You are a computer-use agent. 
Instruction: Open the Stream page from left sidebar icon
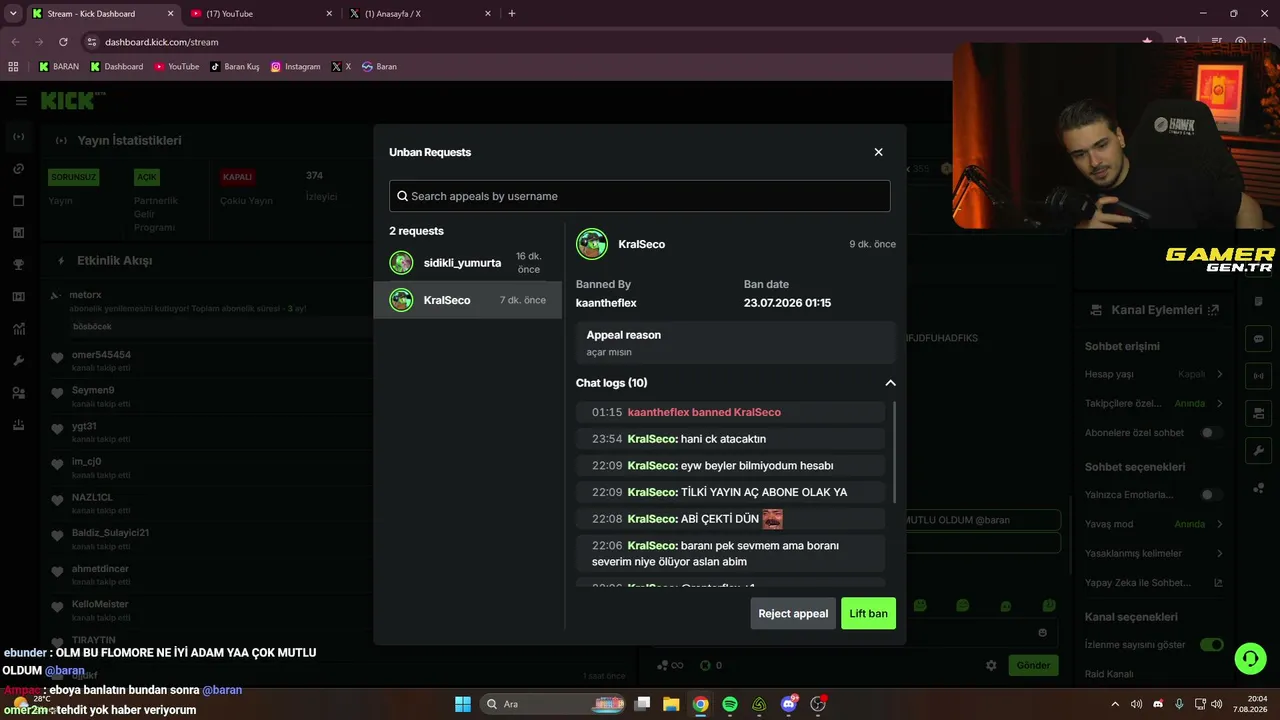pyautogui.click(x=19, y=137)
